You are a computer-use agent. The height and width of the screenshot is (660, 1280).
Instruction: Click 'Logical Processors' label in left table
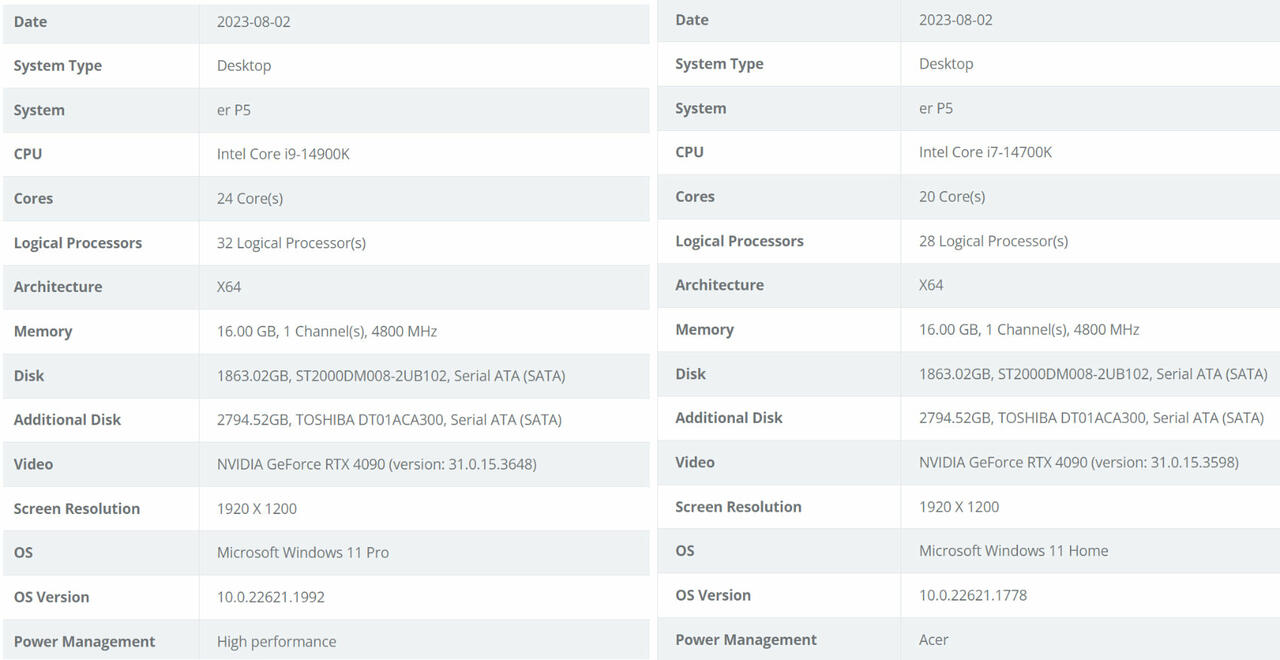(x=78, y=243)
